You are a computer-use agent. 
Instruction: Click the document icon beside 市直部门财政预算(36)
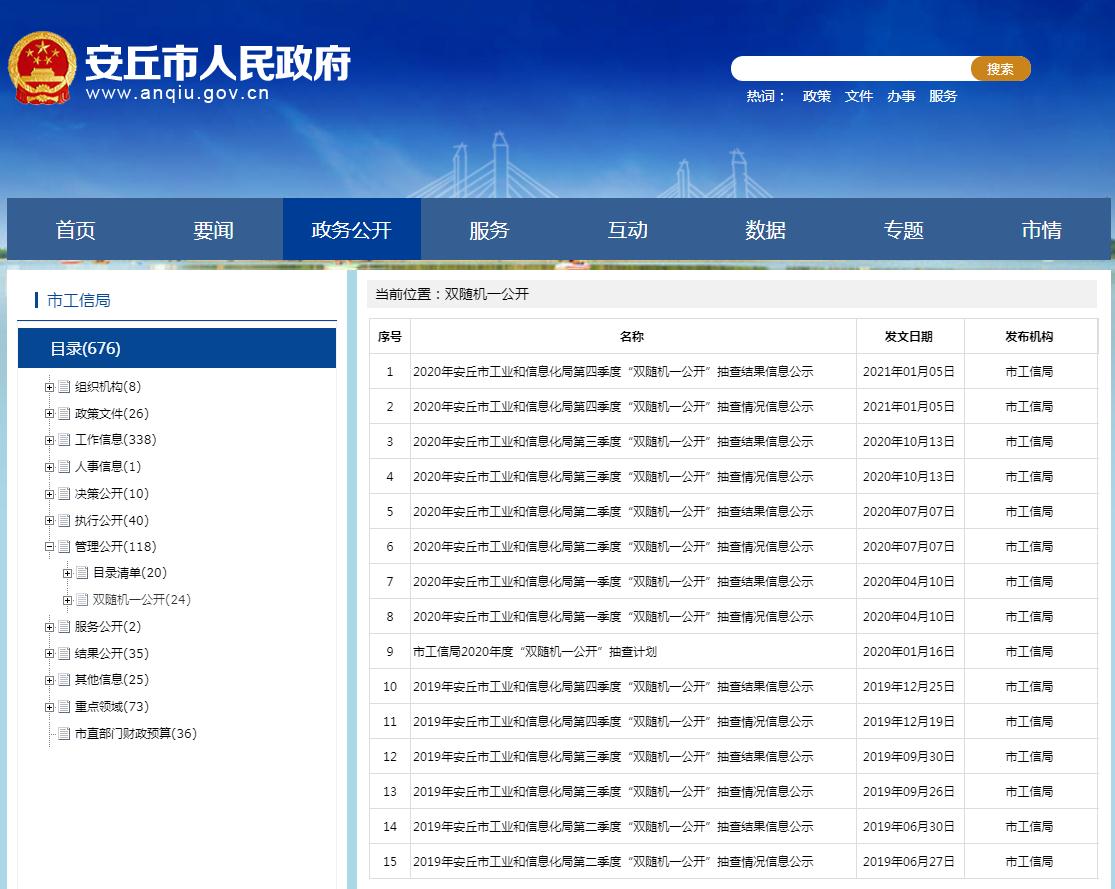click(x=64, y=734)
